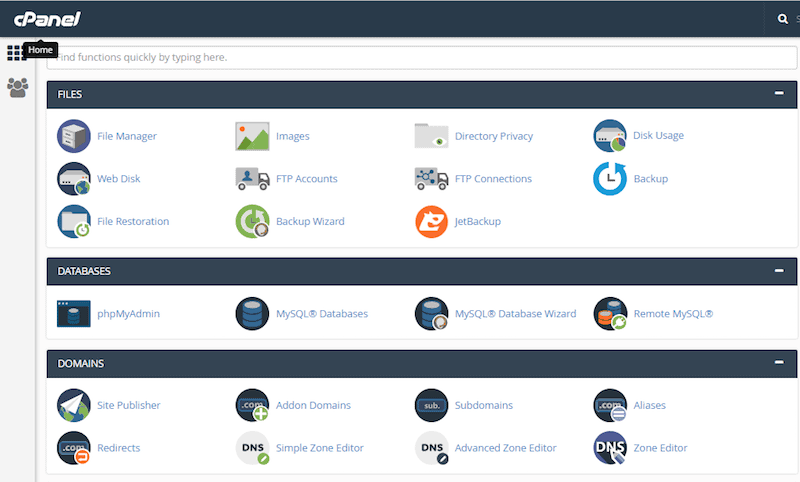Open the Site Publisher icon
The width and height of the screenshot is (800, 482).
pyautogui.click(x=74, y=405)
